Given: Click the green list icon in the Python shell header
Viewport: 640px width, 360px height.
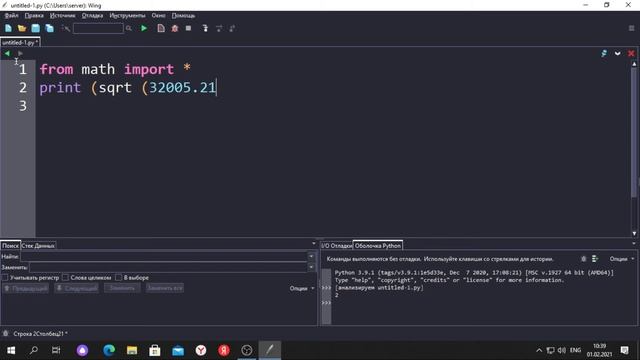Looking at the screenshot, I should 595,259.
